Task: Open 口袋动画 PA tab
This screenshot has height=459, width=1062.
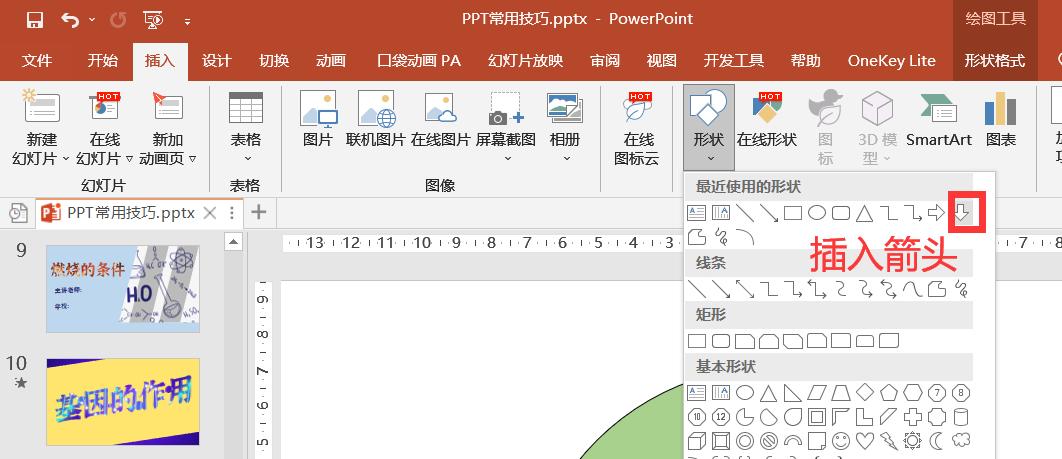Action: pos(419,60)
